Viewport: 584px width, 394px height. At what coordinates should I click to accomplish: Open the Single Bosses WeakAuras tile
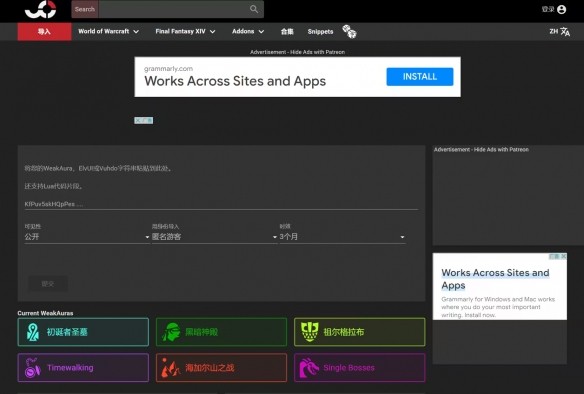pyautogui.click(x=359, y=368)
